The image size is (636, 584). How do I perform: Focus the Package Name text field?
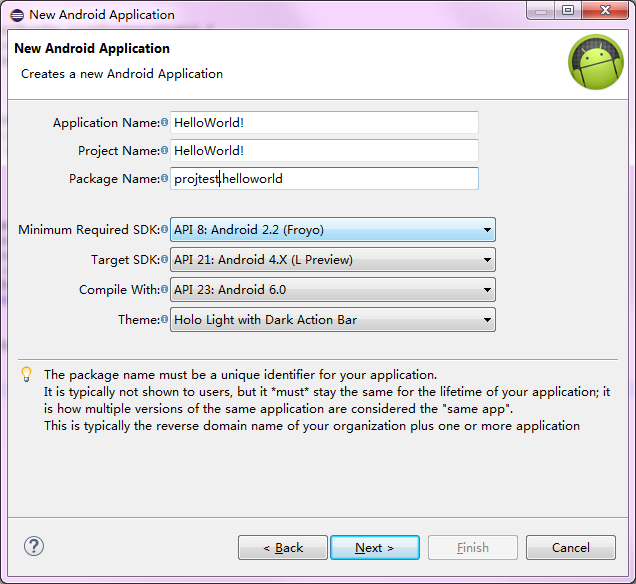pyautogui.click(x=324, y=178)
